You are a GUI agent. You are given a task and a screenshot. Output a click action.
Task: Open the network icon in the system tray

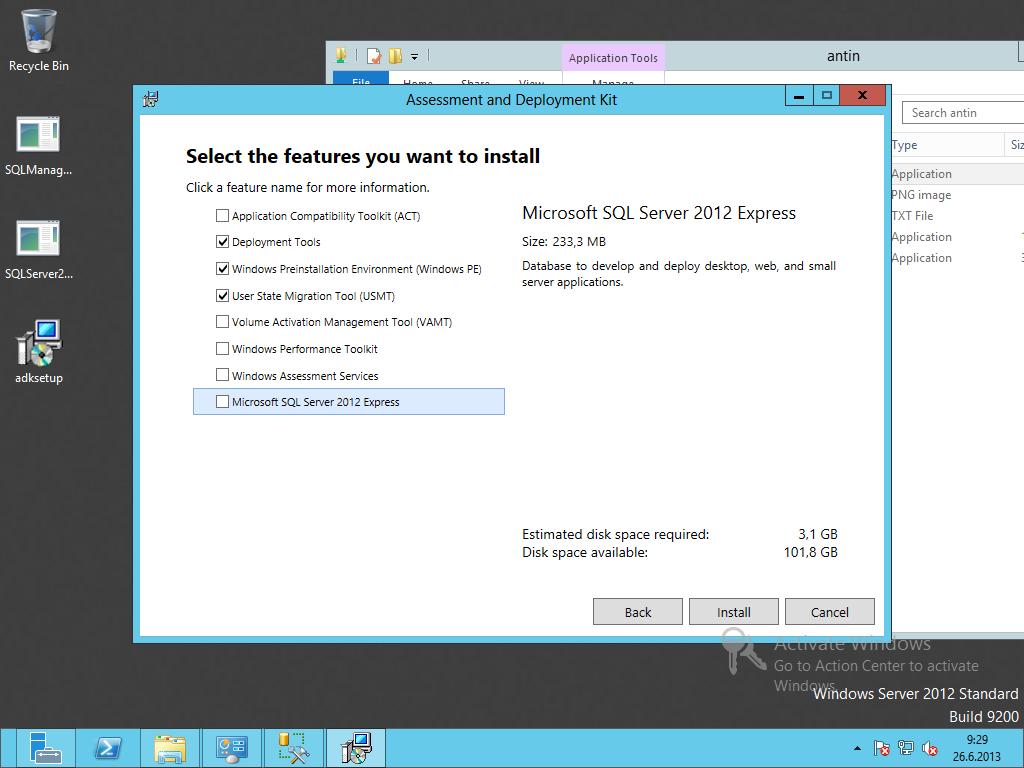[906, 748]
